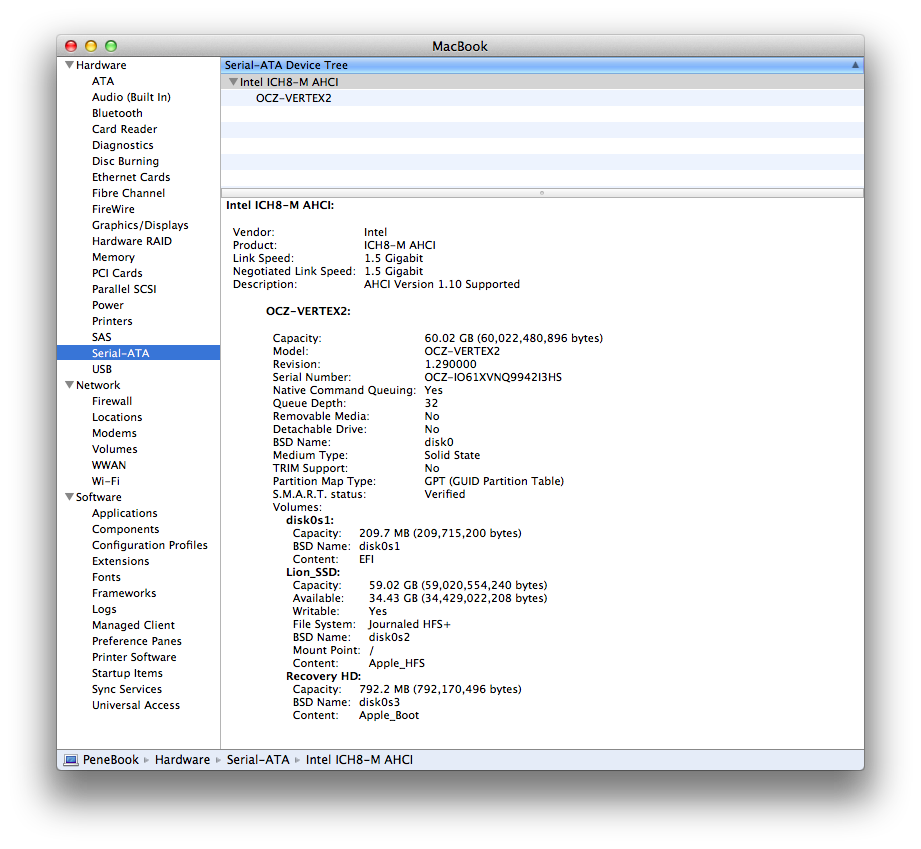Select Frameworks in the sidebar

click(124, 593)
